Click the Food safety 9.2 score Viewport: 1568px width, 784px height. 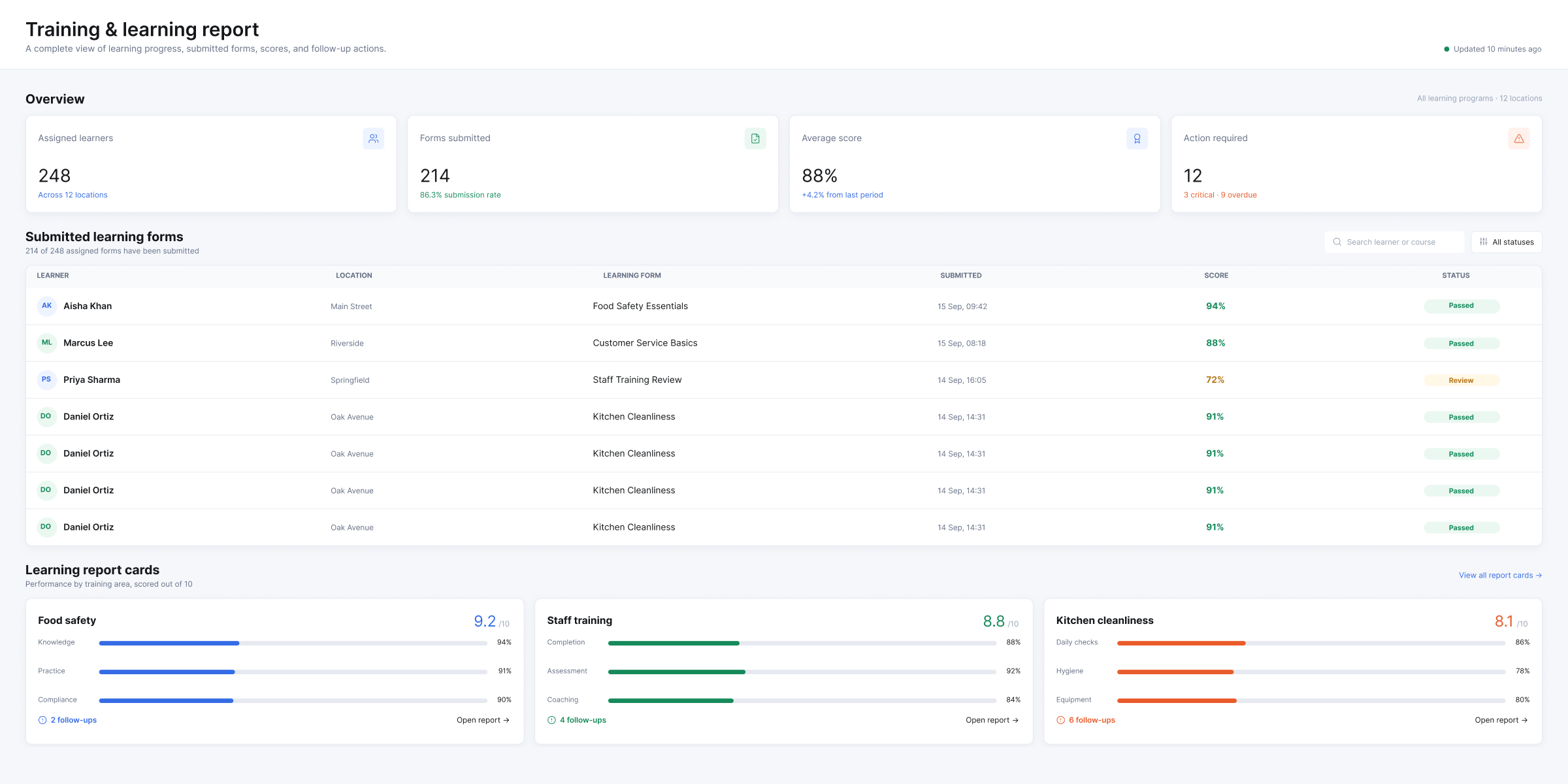485,621
